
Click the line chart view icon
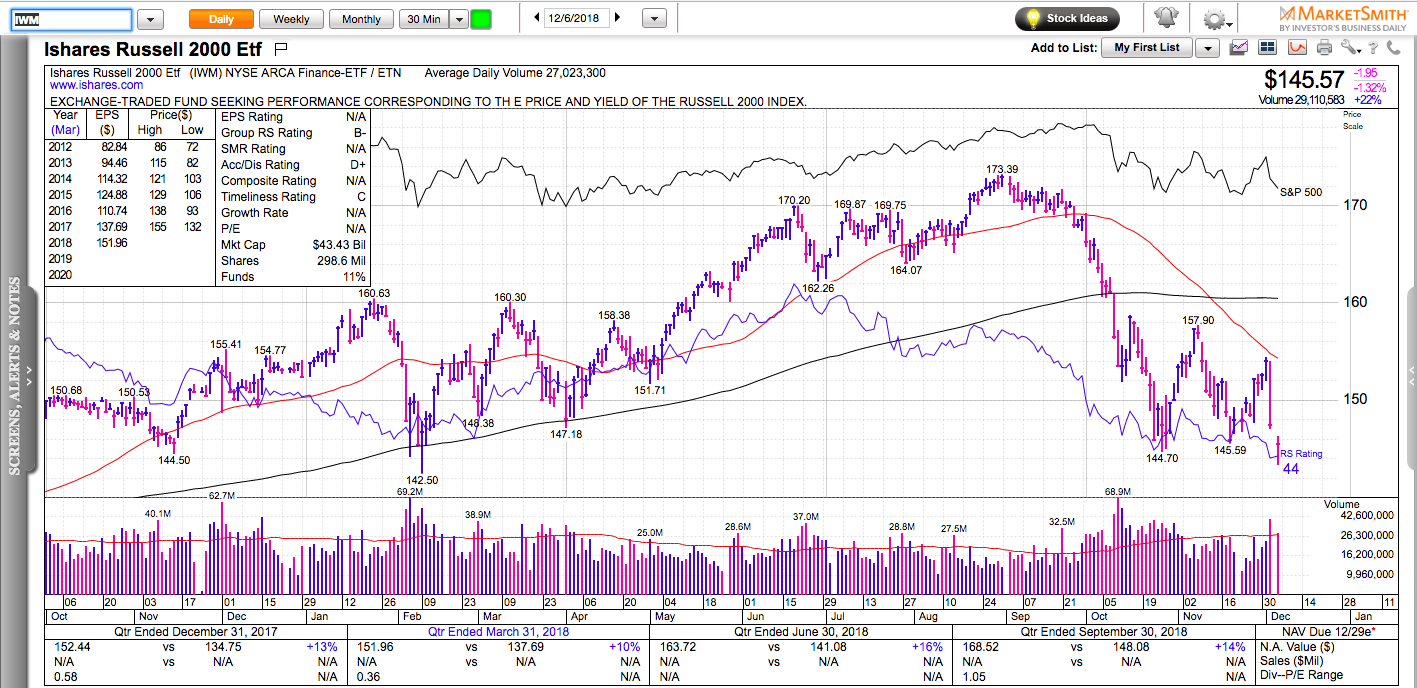[x=1239, y=47]
